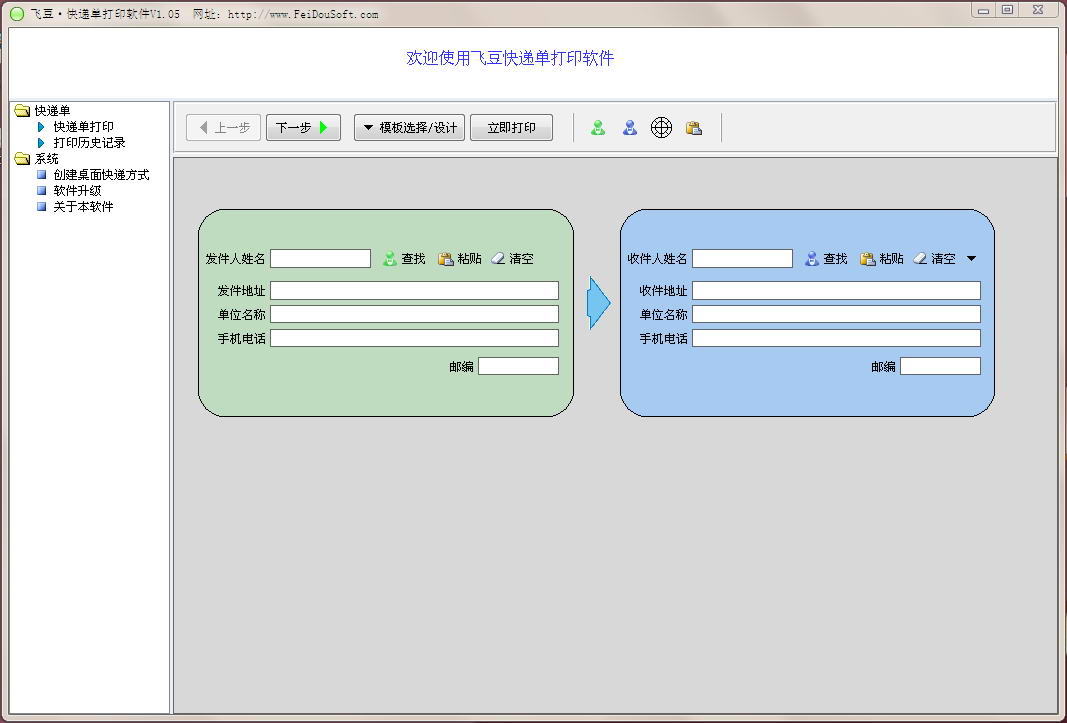The width and height of the screenshot is (1067, 723).
Task: Focus the sender 单位名称 input field
Action: [x=414, y=314]
